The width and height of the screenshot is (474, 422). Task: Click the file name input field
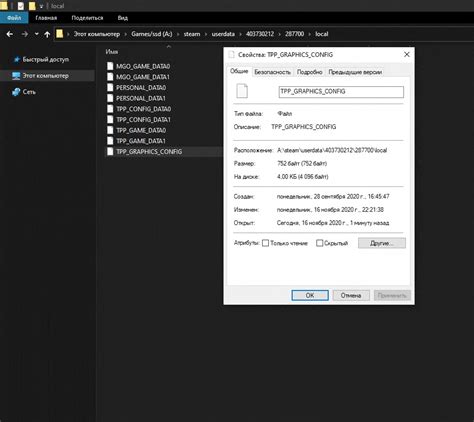(341, 92)
